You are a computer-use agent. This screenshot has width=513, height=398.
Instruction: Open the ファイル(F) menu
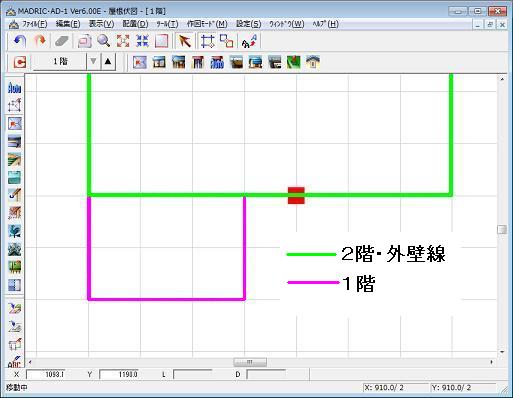[x=34, y=24]
